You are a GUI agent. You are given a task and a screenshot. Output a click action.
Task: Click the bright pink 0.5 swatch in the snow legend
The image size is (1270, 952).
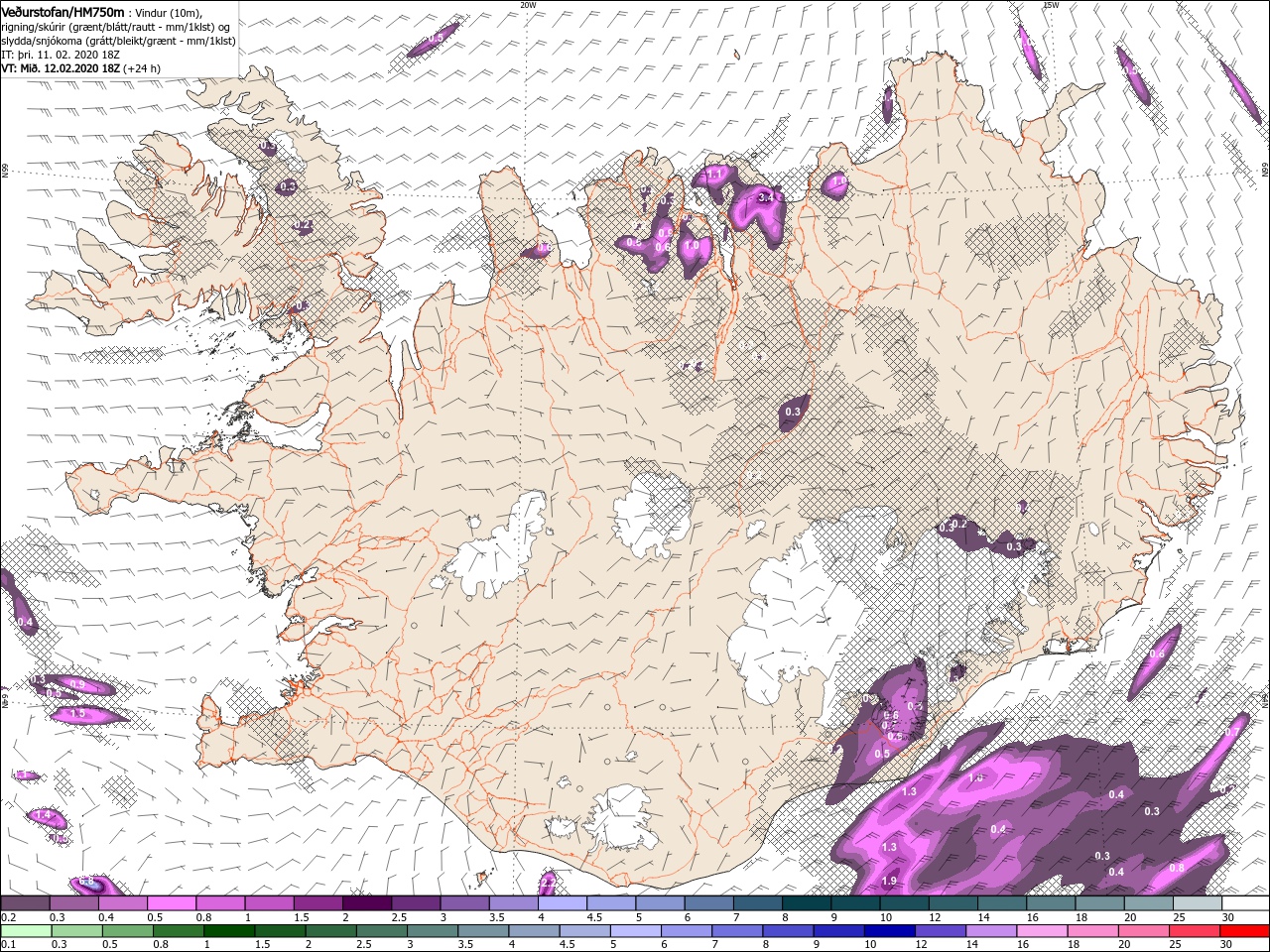(x=171, y=902)
